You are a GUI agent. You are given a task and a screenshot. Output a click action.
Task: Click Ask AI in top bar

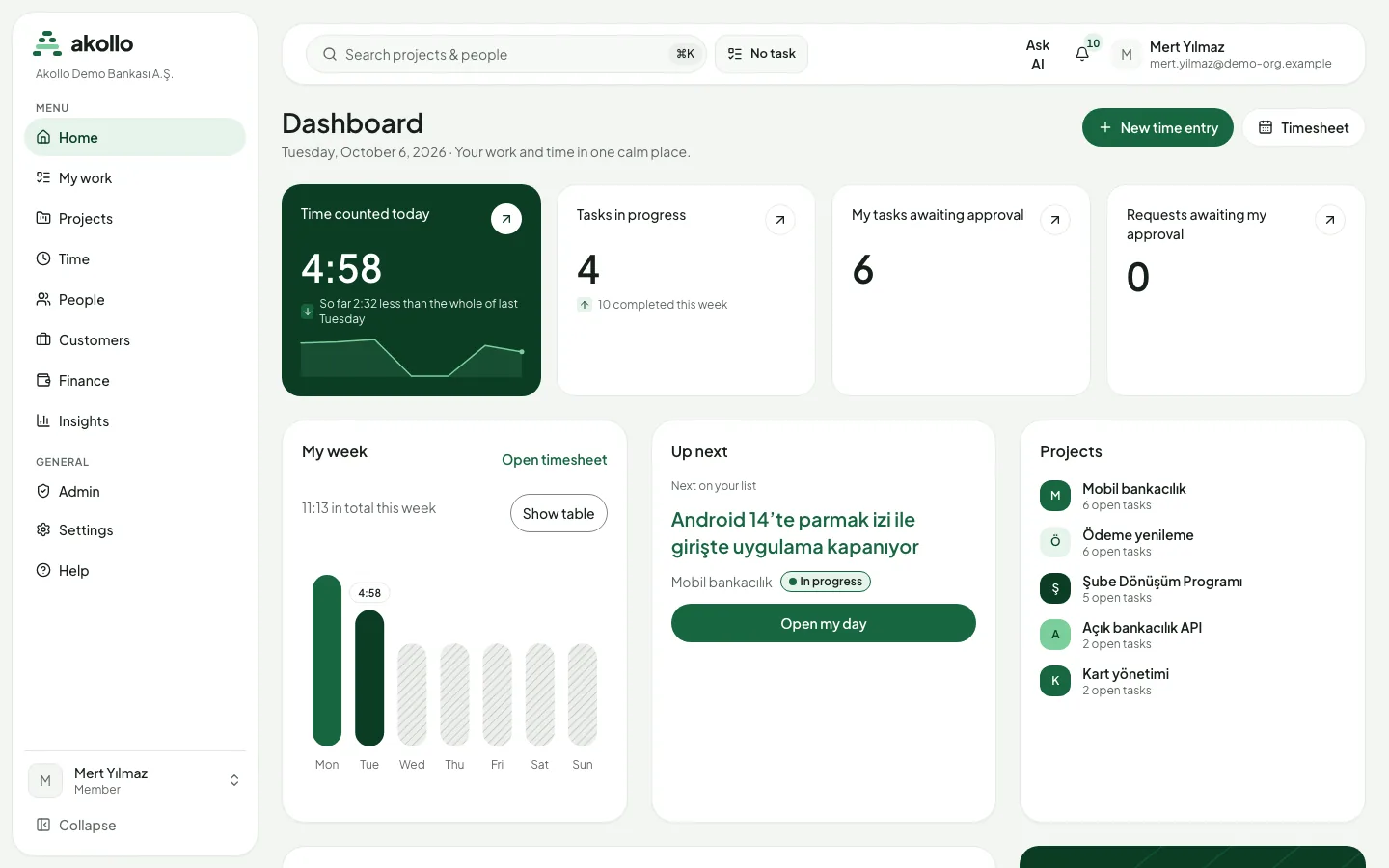(1038, 54)
